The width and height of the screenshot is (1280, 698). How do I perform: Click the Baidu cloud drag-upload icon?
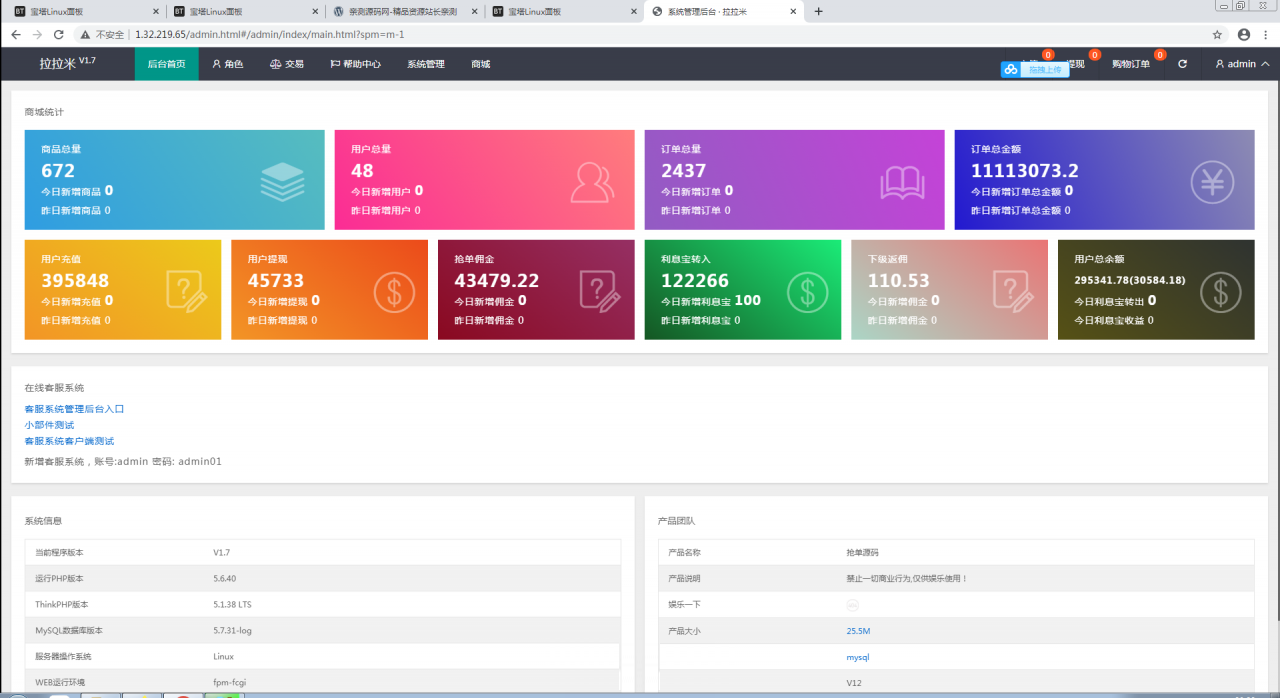[1011, 70]
